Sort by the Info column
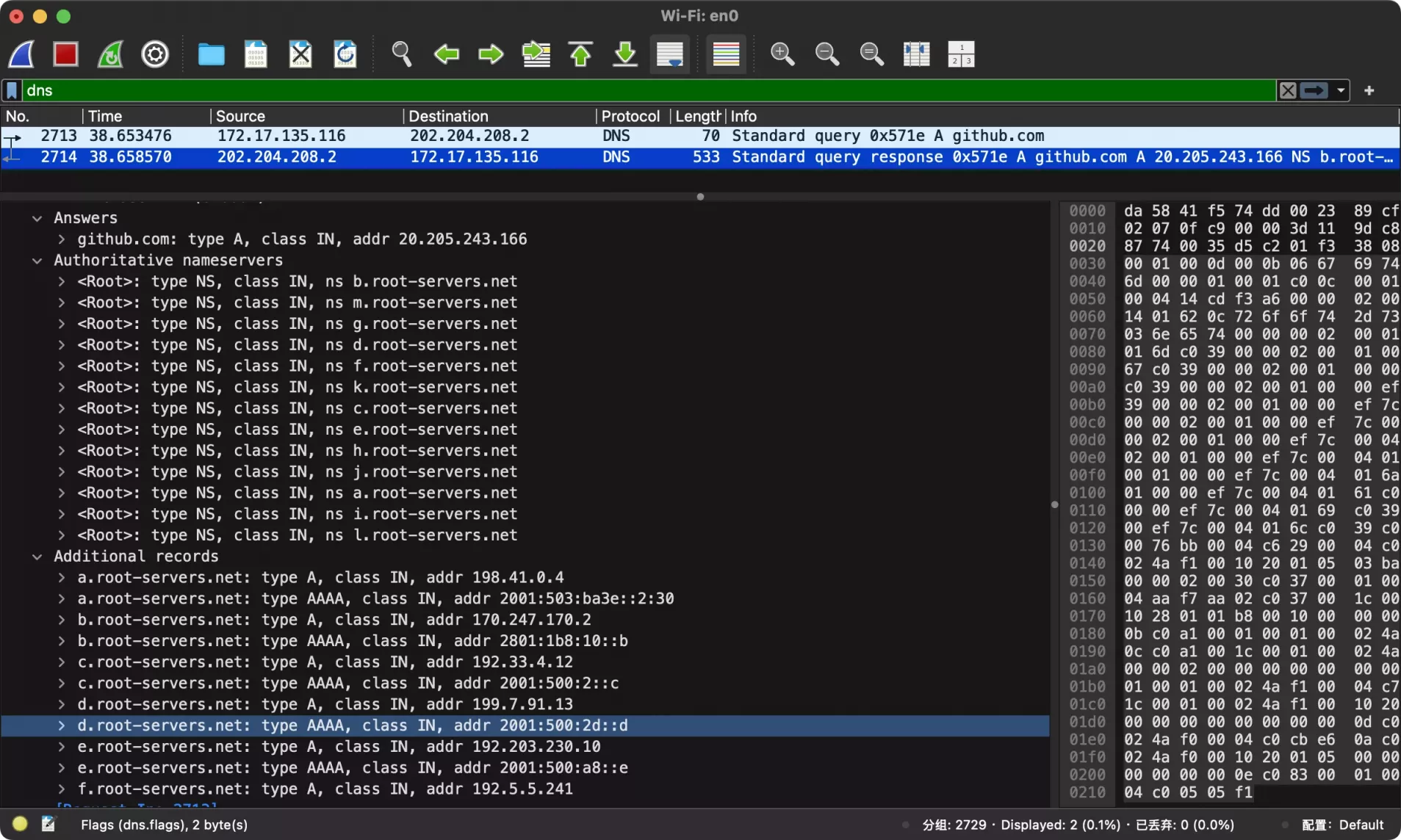The image size is (1401, 840). coord(1062,116)
